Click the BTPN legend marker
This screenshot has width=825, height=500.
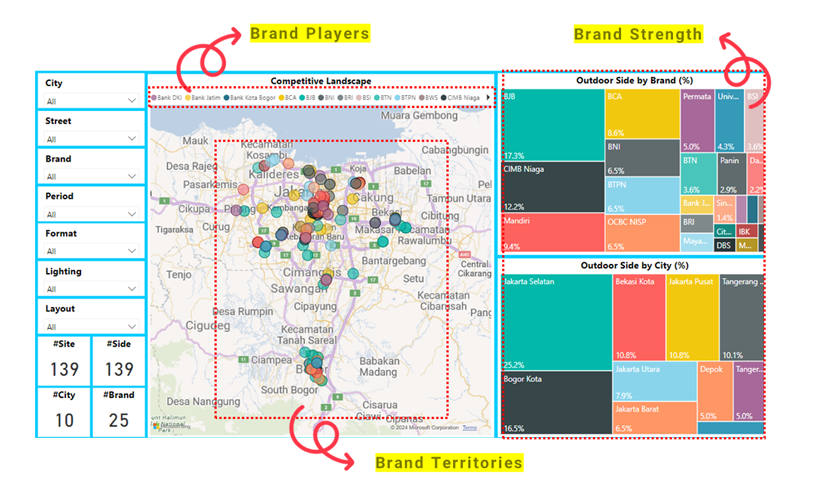400,98
